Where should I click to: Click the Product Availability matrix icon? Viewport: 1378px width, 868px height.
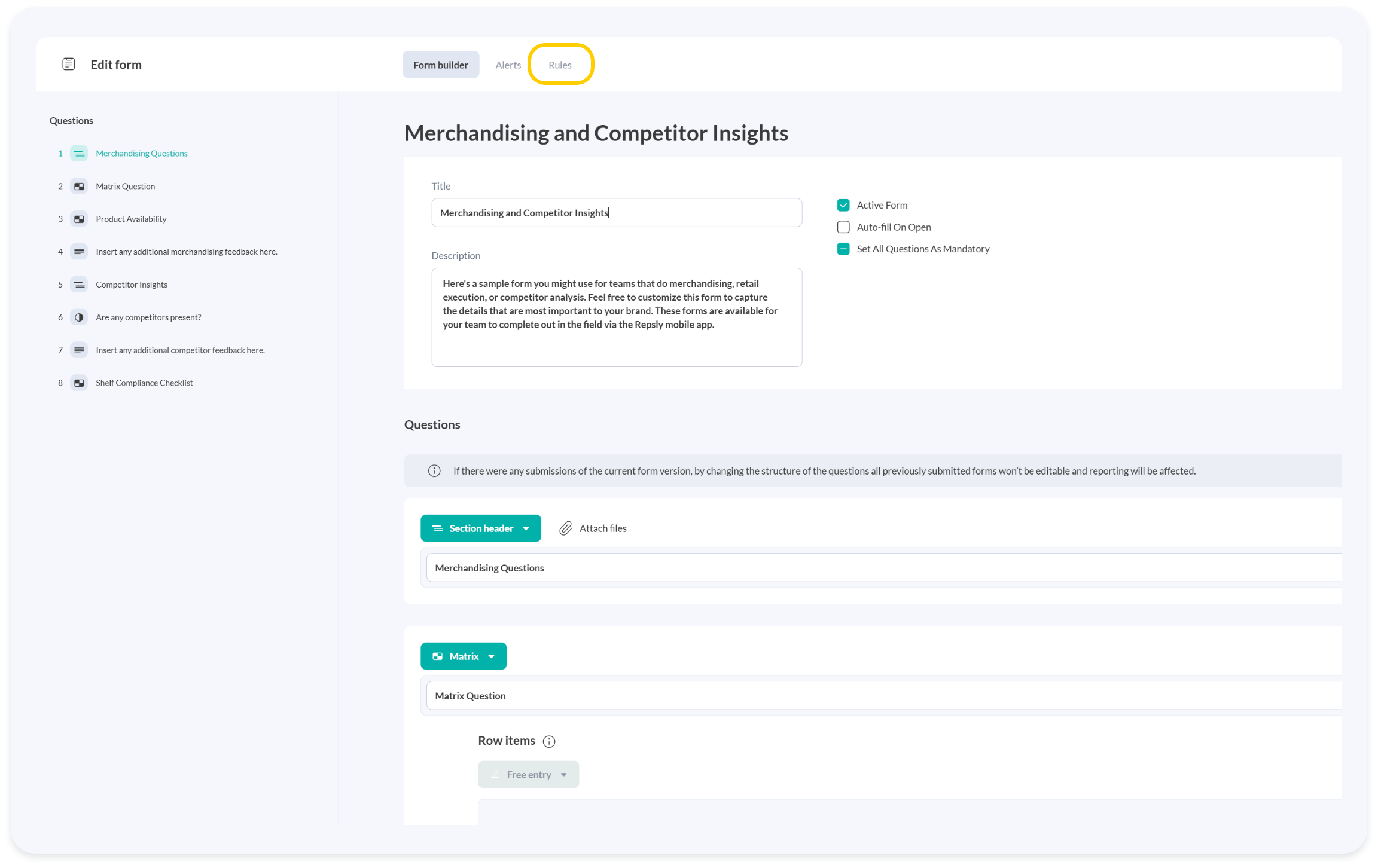point(79,219)
